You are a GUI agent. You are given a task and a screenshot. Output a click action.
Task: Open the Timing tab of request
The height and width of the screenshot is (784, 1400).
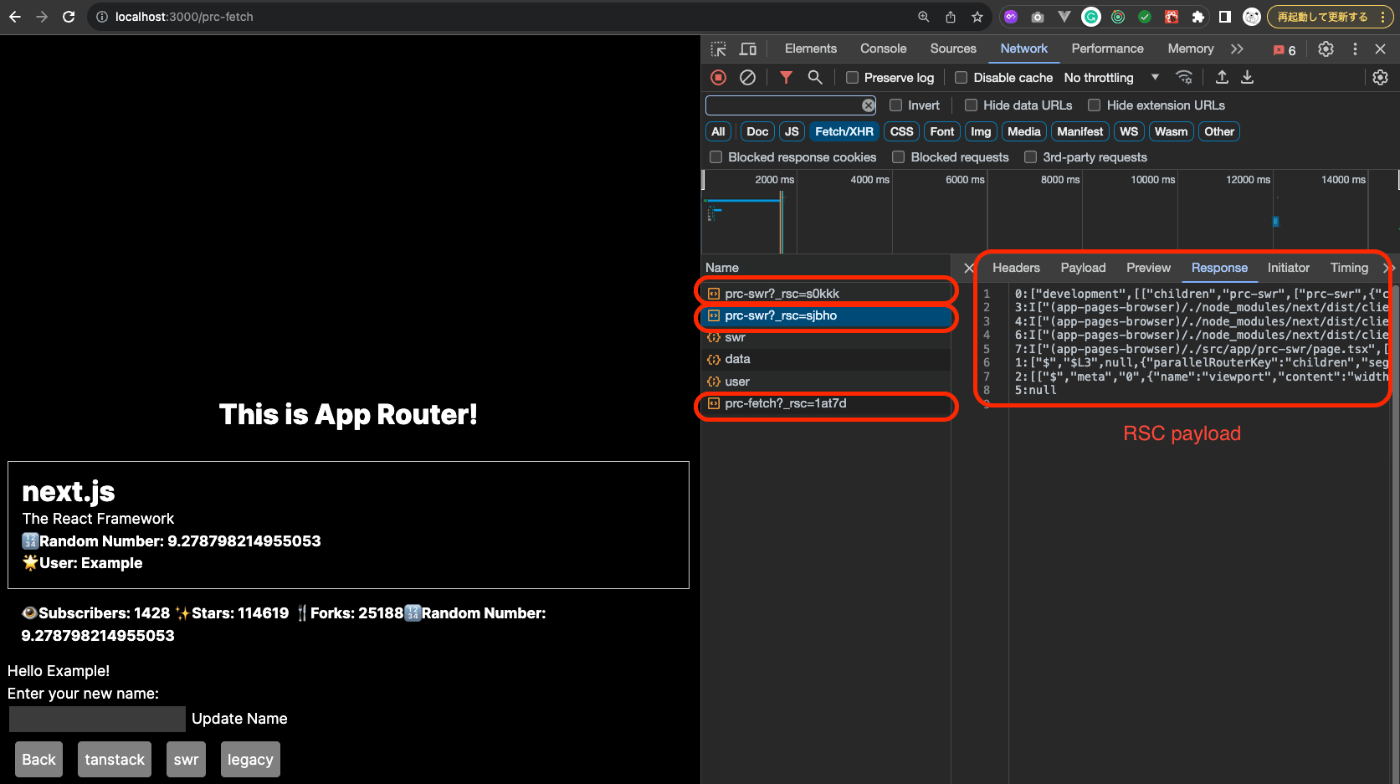pyautogui.click(x=1349, y=268)
